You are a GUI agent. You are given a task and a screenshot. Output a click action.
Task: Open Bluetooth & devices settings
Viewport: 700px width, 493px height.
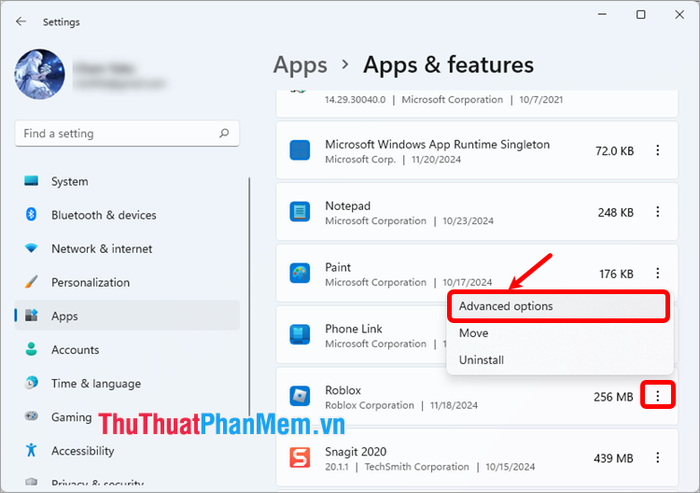(127, 215)
